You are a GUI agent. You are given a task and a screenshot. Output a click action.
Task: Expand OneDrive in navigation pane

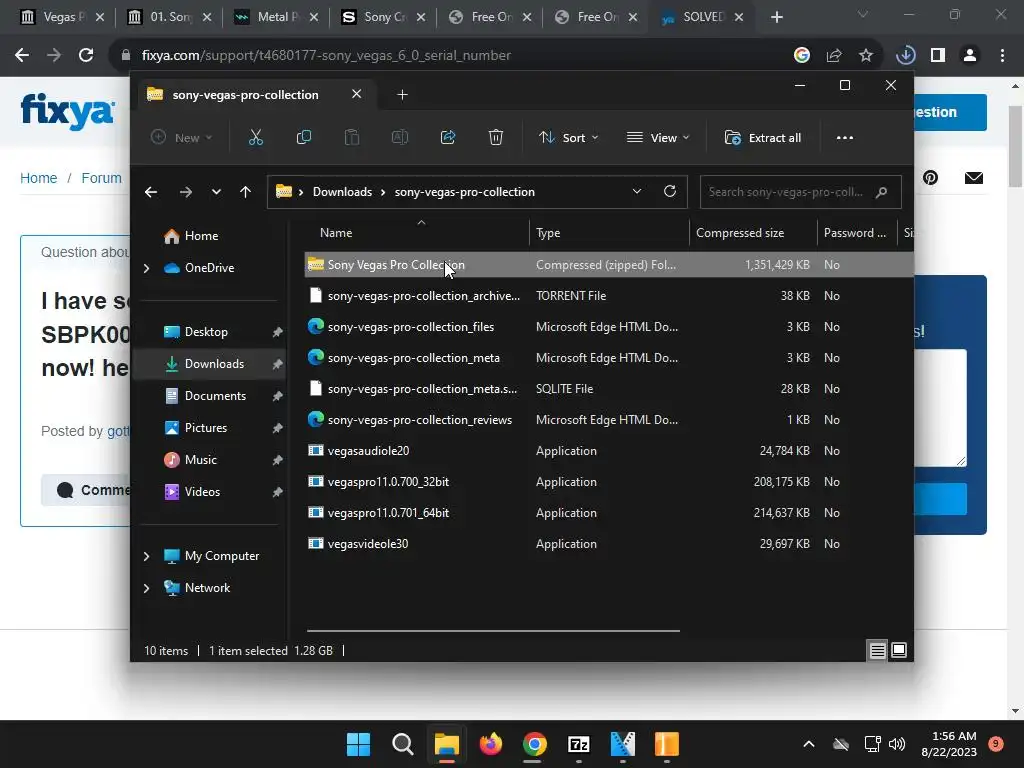pyautogui.click(x=146, y=268)
